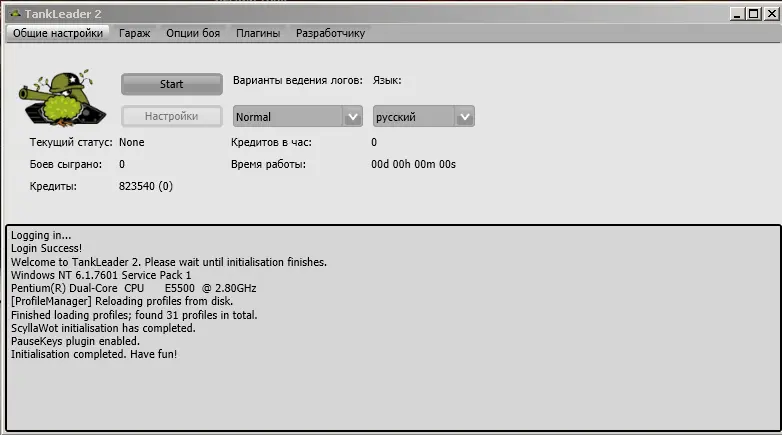Switch to the Плагины tab
This screenshot has height=435, width=782.
click(x=258, y=33)
